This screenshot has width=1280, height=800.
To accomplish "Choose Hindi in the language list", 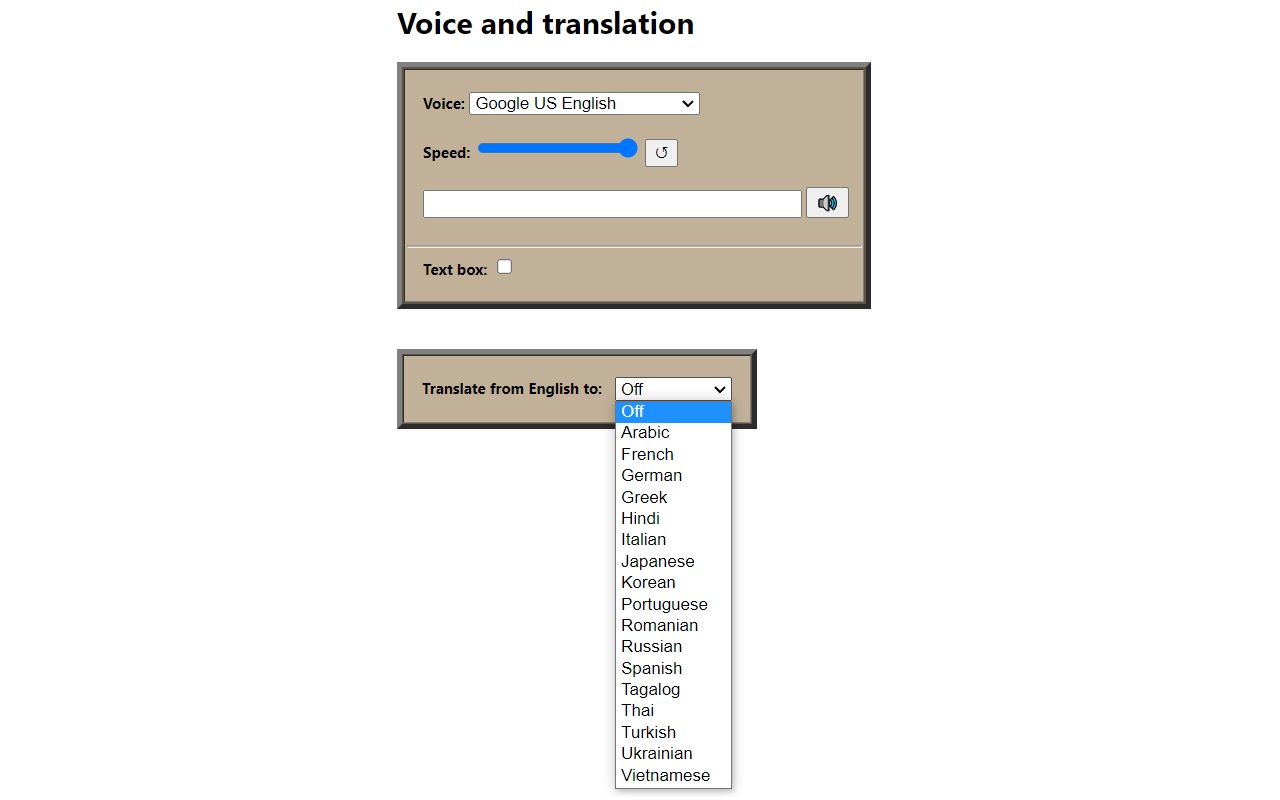I will 640,518.
